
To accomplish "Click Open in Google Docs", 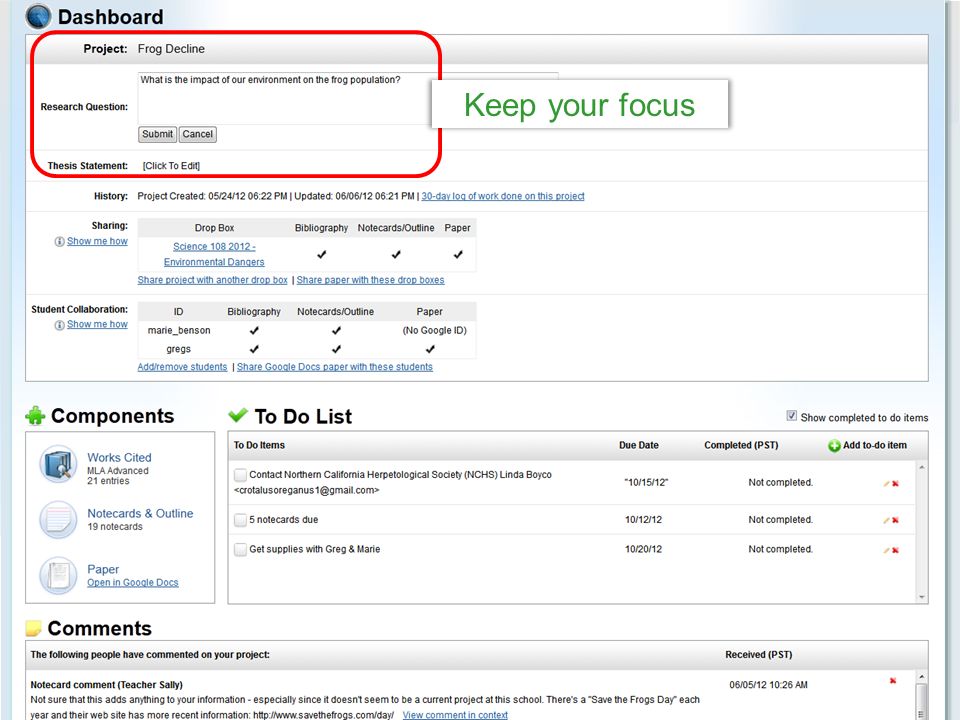I will [x=133, y=582].
